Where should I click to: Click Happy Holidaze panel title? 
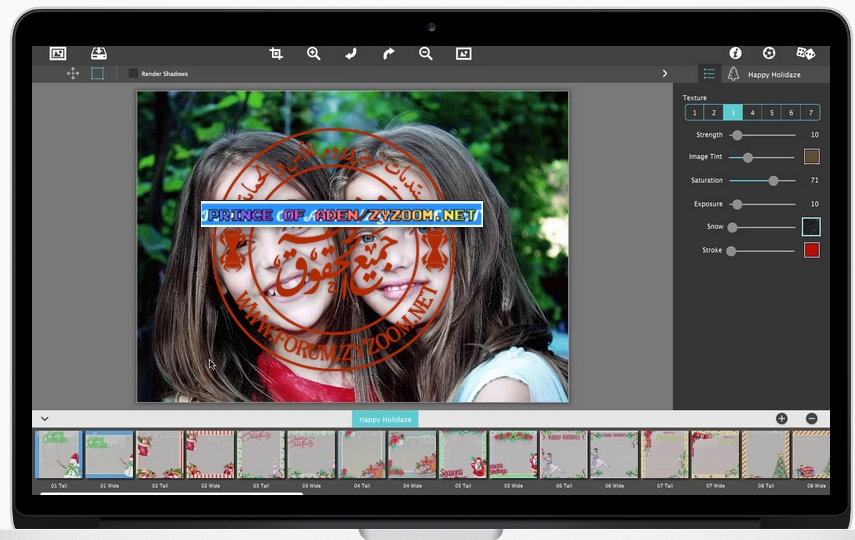774,75
